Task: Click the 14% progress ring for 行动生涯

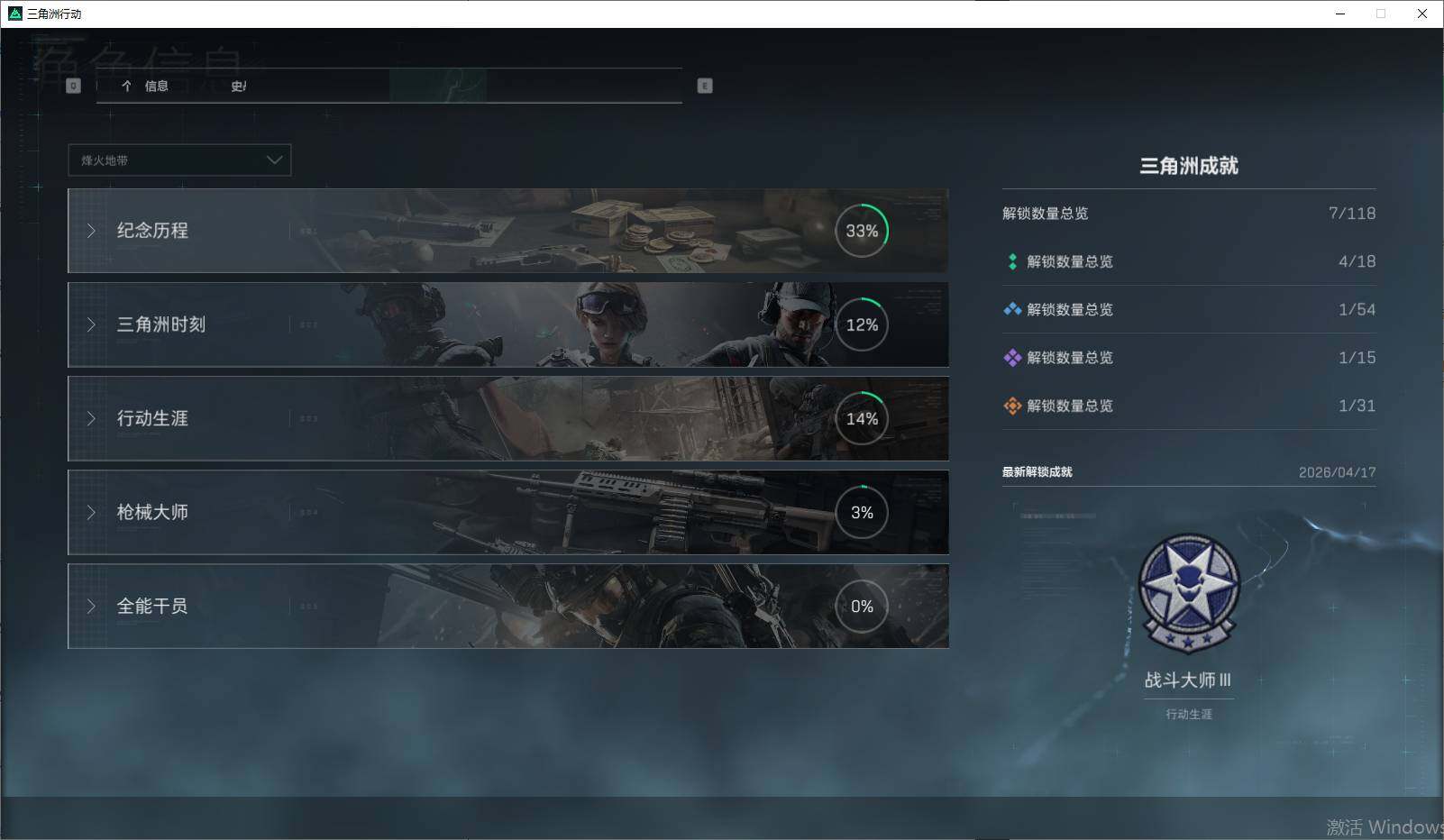Action: pos(862,418)
